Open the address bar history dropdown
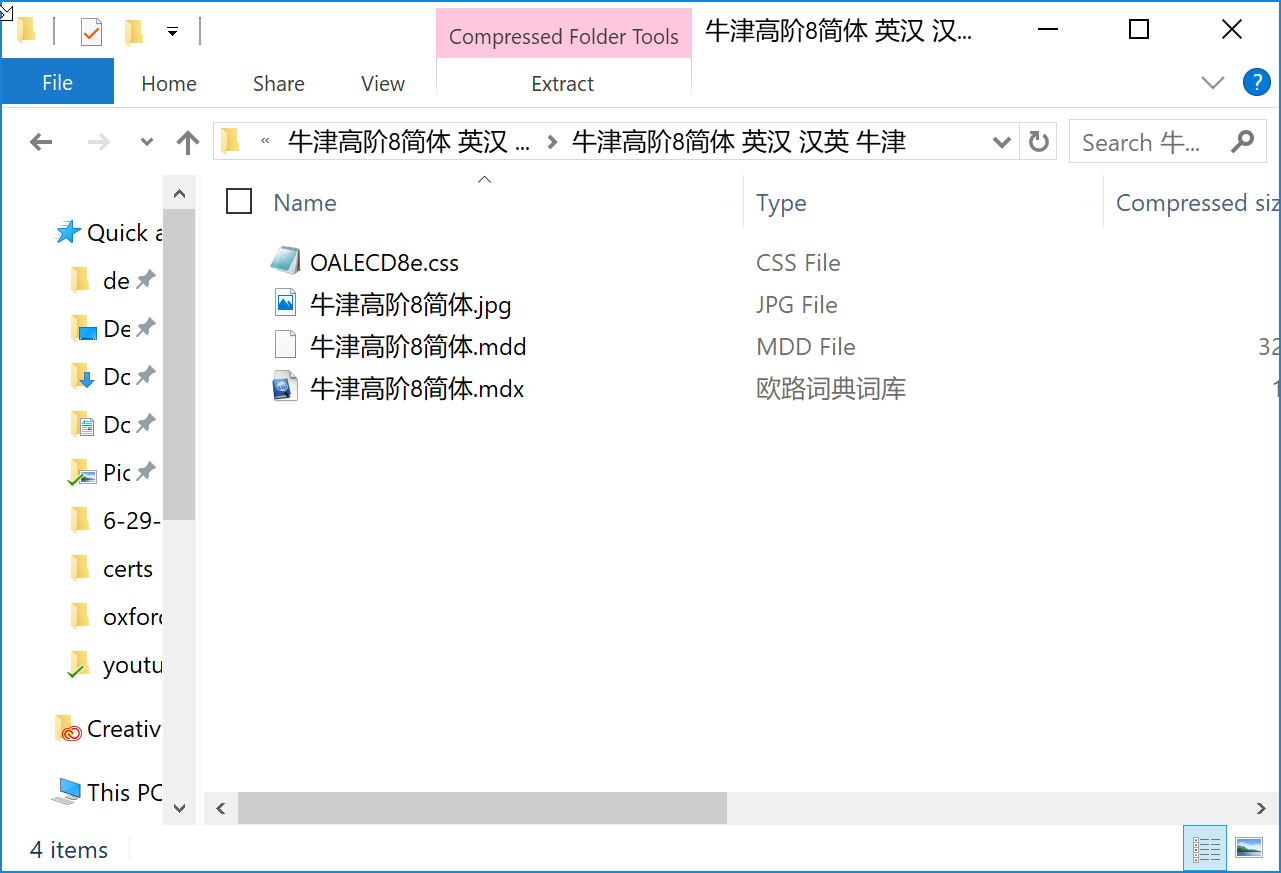Screen dimensions: 1281x873 1001,142
